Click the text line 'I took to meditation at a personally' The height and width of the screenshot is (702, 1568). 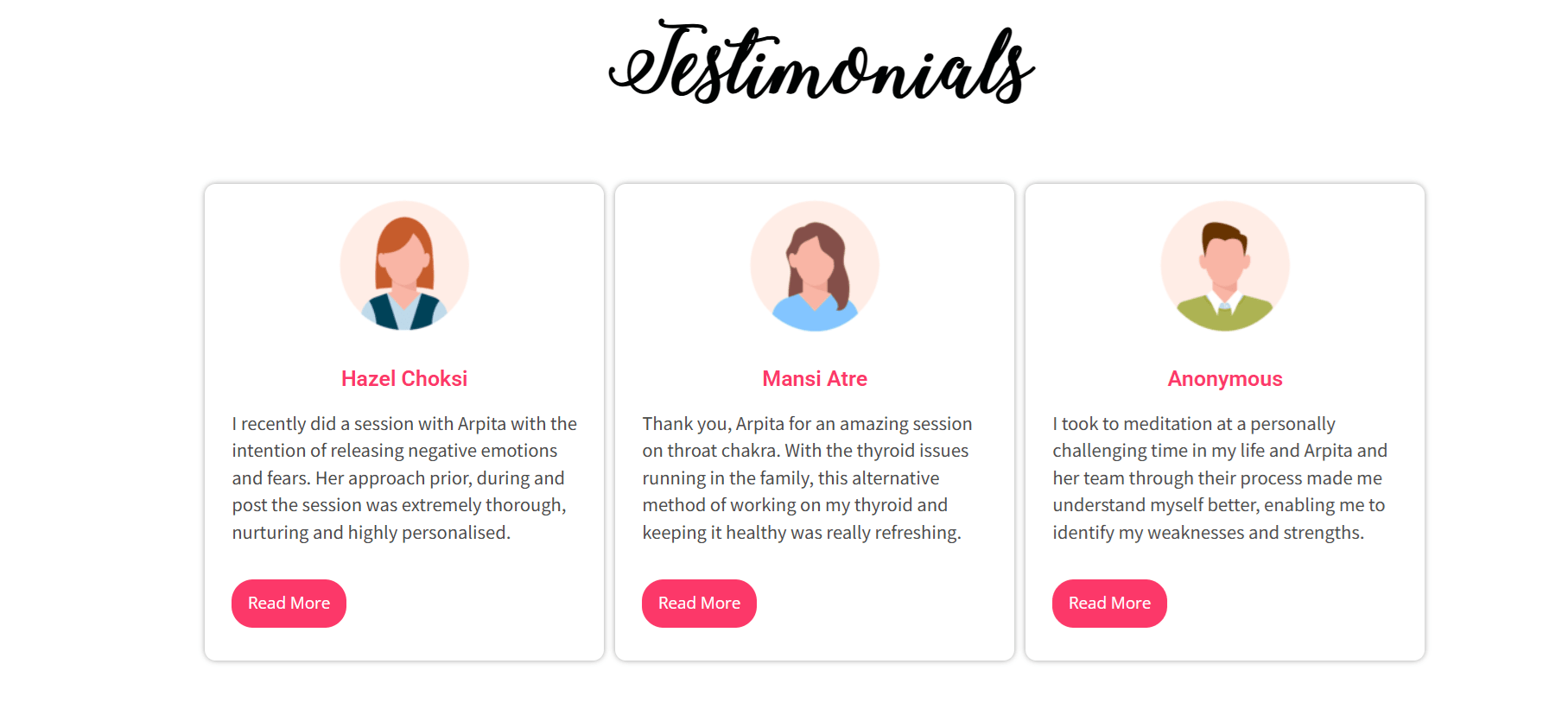[x=1194, y=424]
